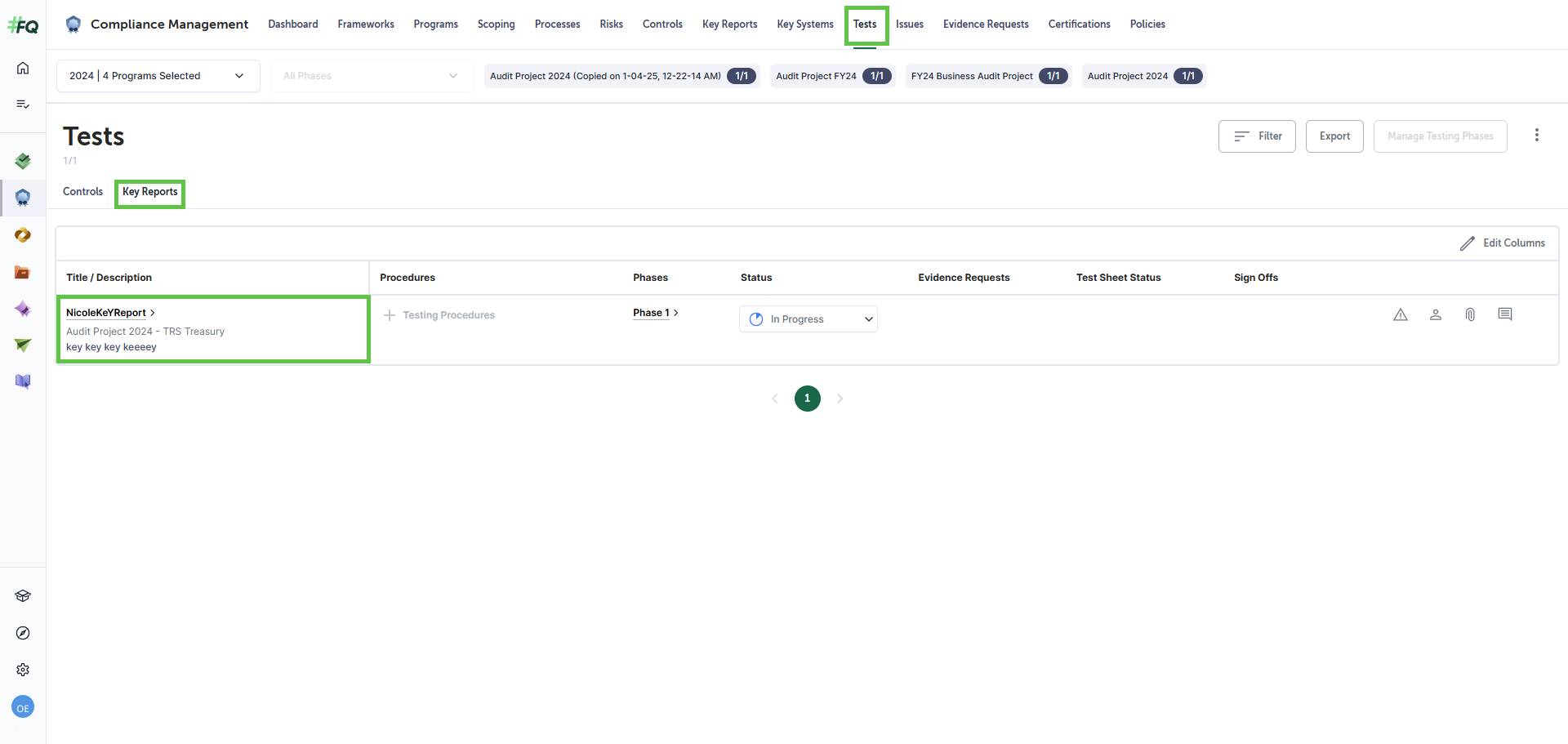Open the 2024 programs selection dropdown
1568x744 pixels.
click(x=158, y=76)
